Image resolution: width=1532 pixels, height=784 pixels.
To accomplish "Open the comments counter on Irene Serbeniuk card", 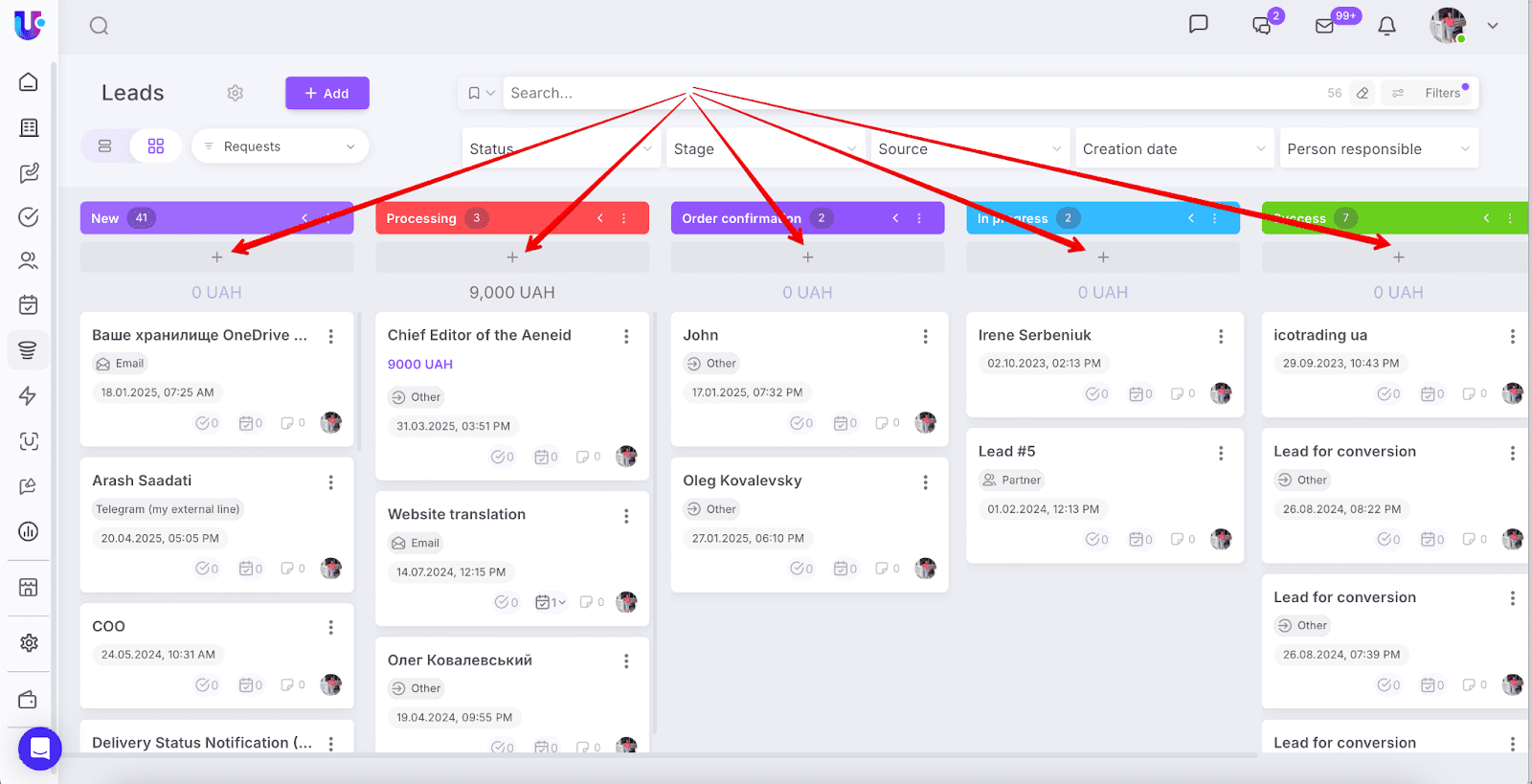I will [x=1183, y=393].
